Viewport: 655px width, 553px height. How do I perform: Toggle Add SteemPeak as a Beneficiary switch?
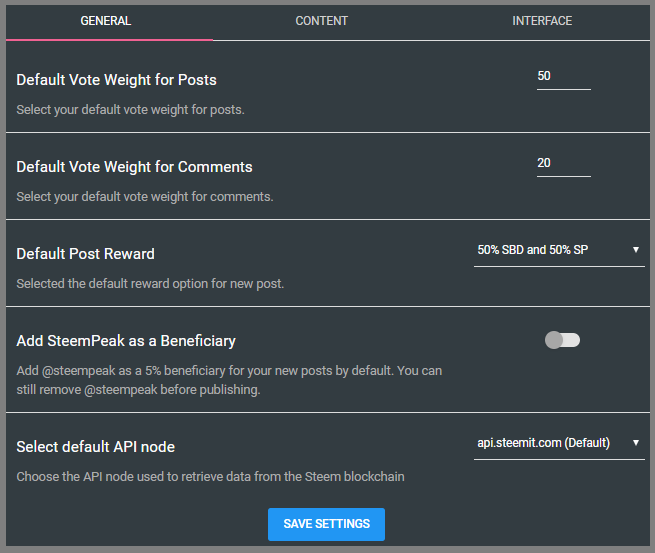[x=562, y=340]
